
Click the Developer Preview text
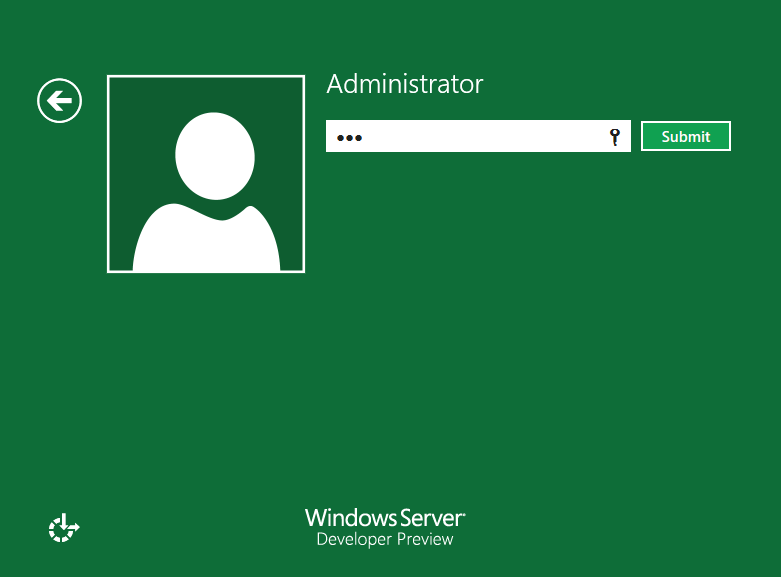[385, 540]
